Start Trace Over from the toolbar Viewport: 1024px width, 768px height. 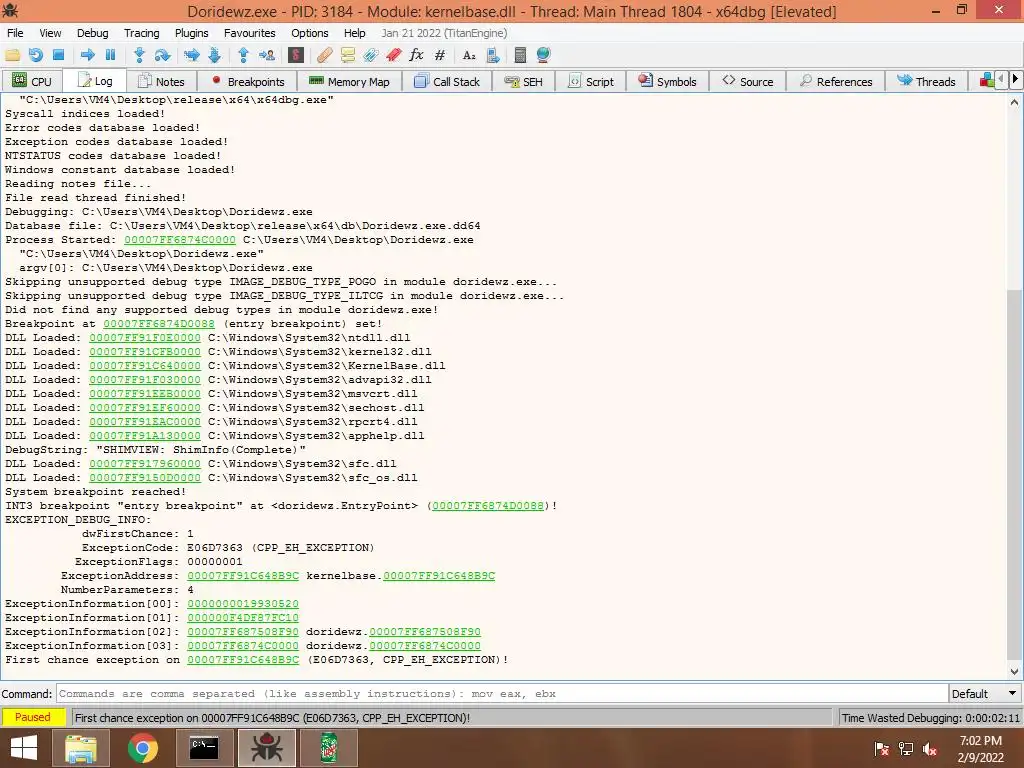(x=214, y=56)
